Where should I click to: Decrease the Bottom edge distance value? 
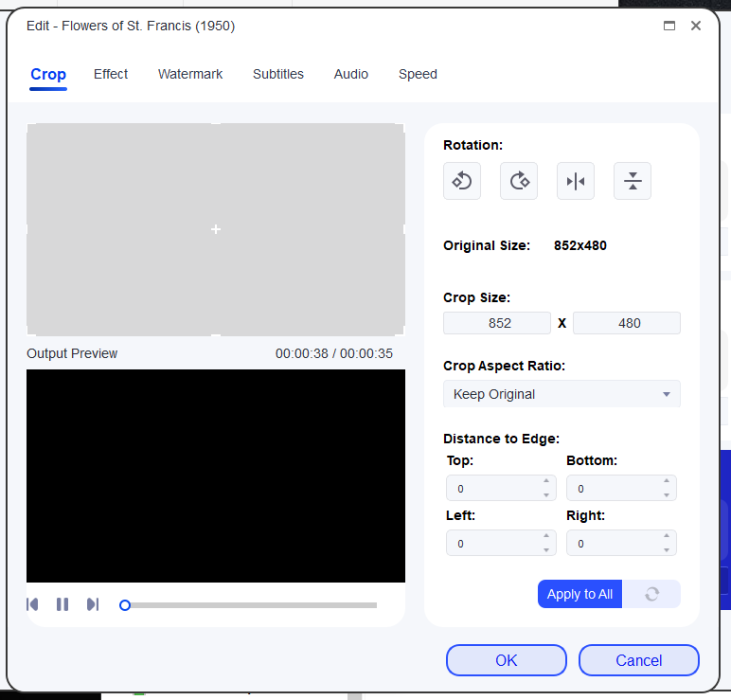666,494
